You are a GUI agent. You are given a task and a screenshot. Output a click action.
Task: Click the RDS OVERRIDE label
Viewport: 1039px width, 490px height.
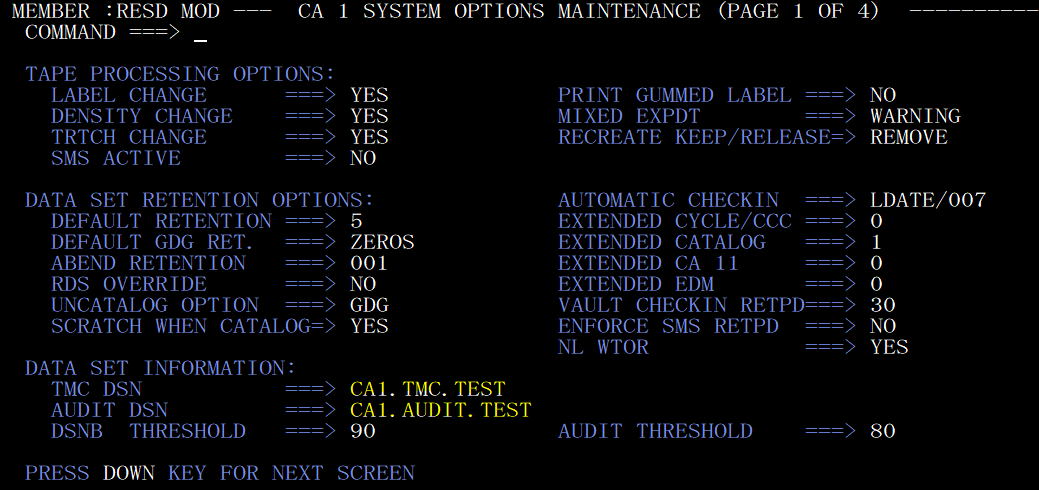(x=129, y=284)
